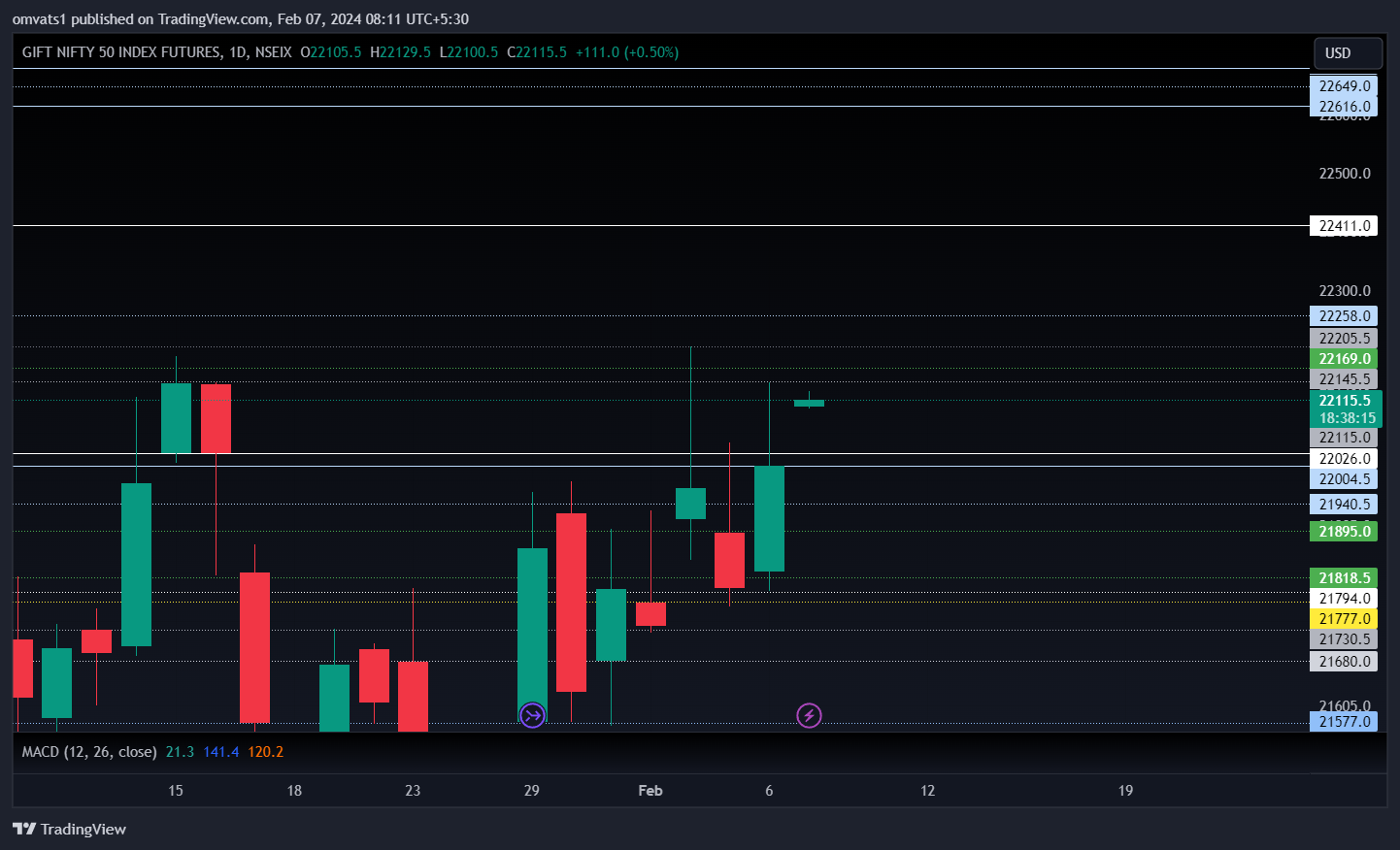Select the green 21895.0 price label
The width and height of the screenshot is (1400, 850).
(1344, 532)
